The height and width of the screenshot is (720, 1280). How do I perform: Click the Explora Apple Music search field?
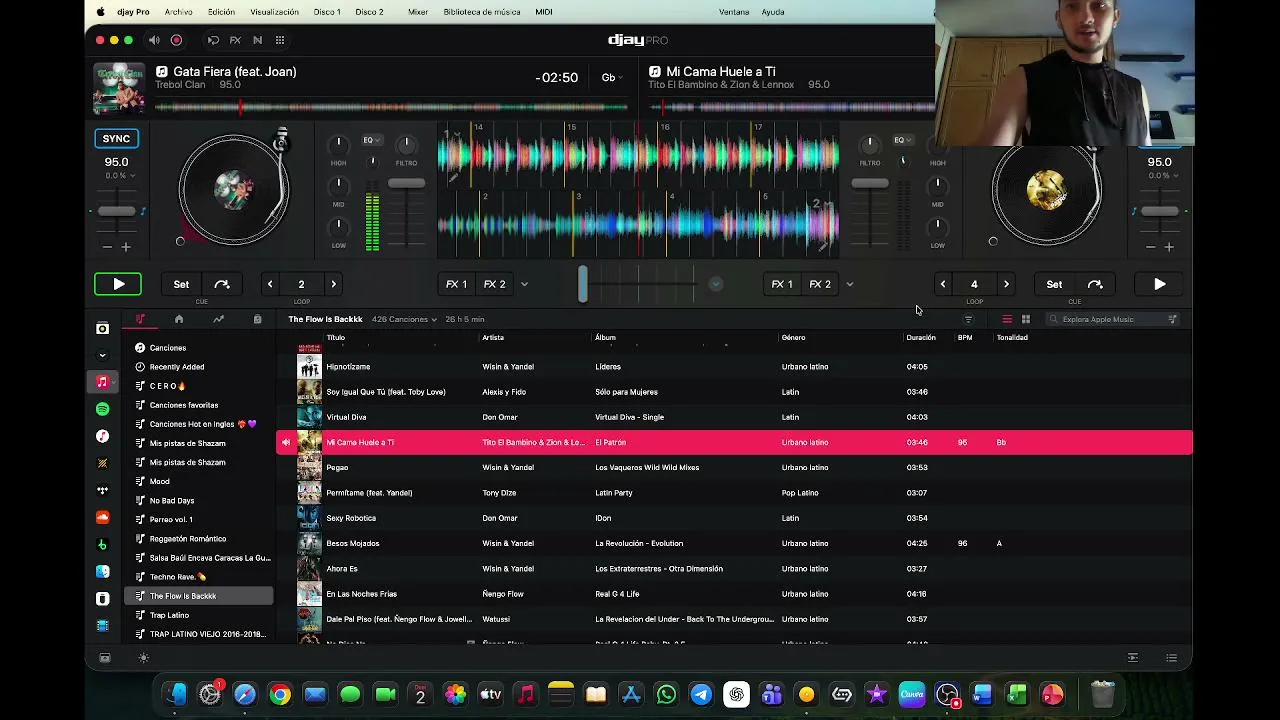click(x=1113, y=319)
